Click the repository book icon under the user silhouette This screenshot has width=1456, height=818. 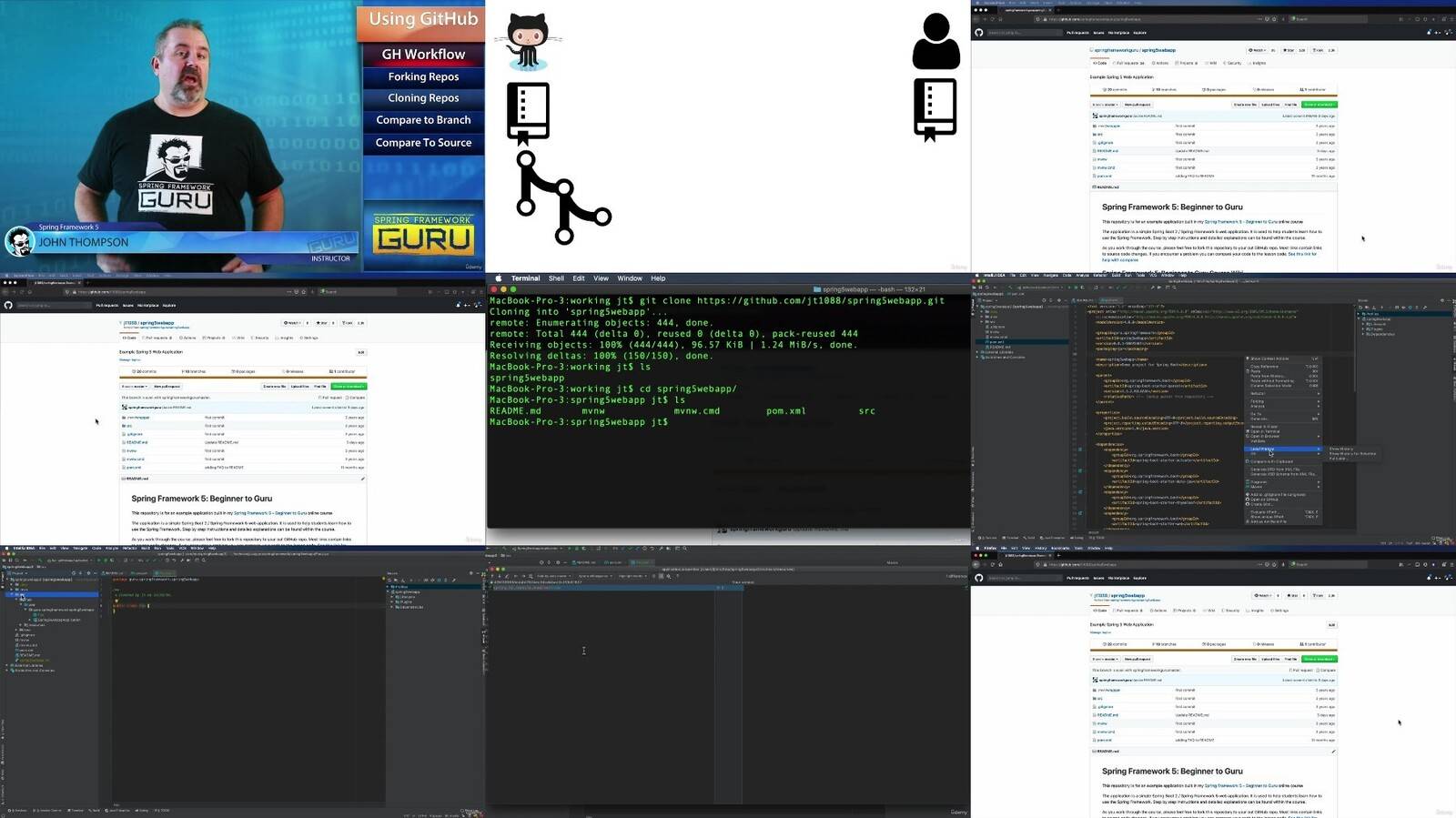[935, 110]
